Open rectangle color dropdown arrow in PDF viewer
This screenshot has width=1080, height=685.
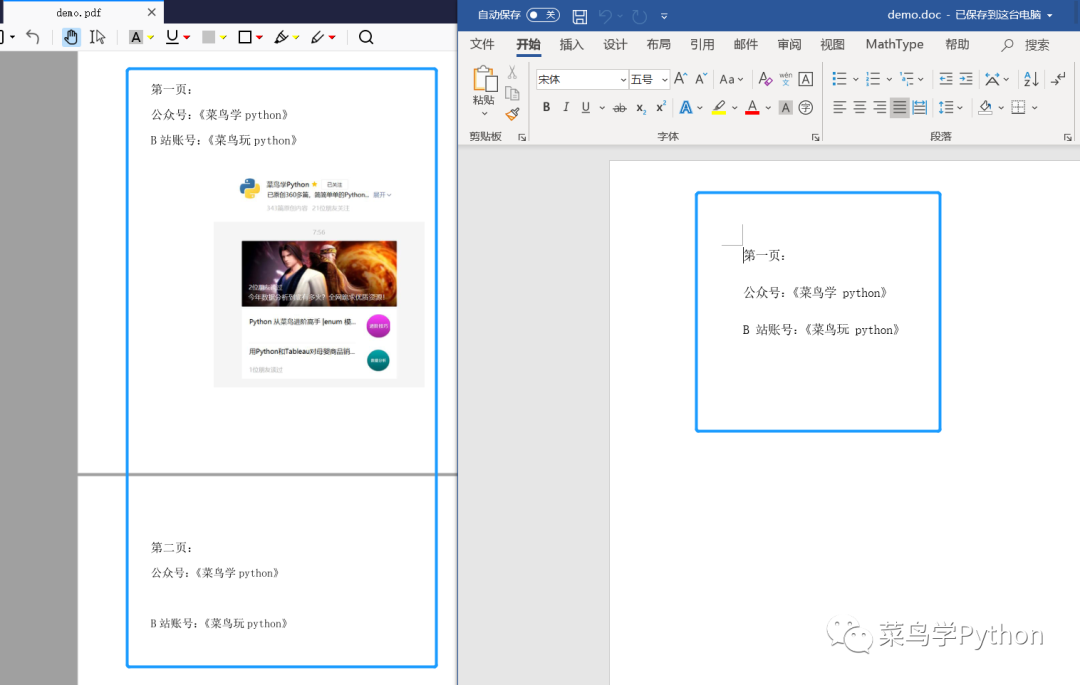tap(259, 38)
